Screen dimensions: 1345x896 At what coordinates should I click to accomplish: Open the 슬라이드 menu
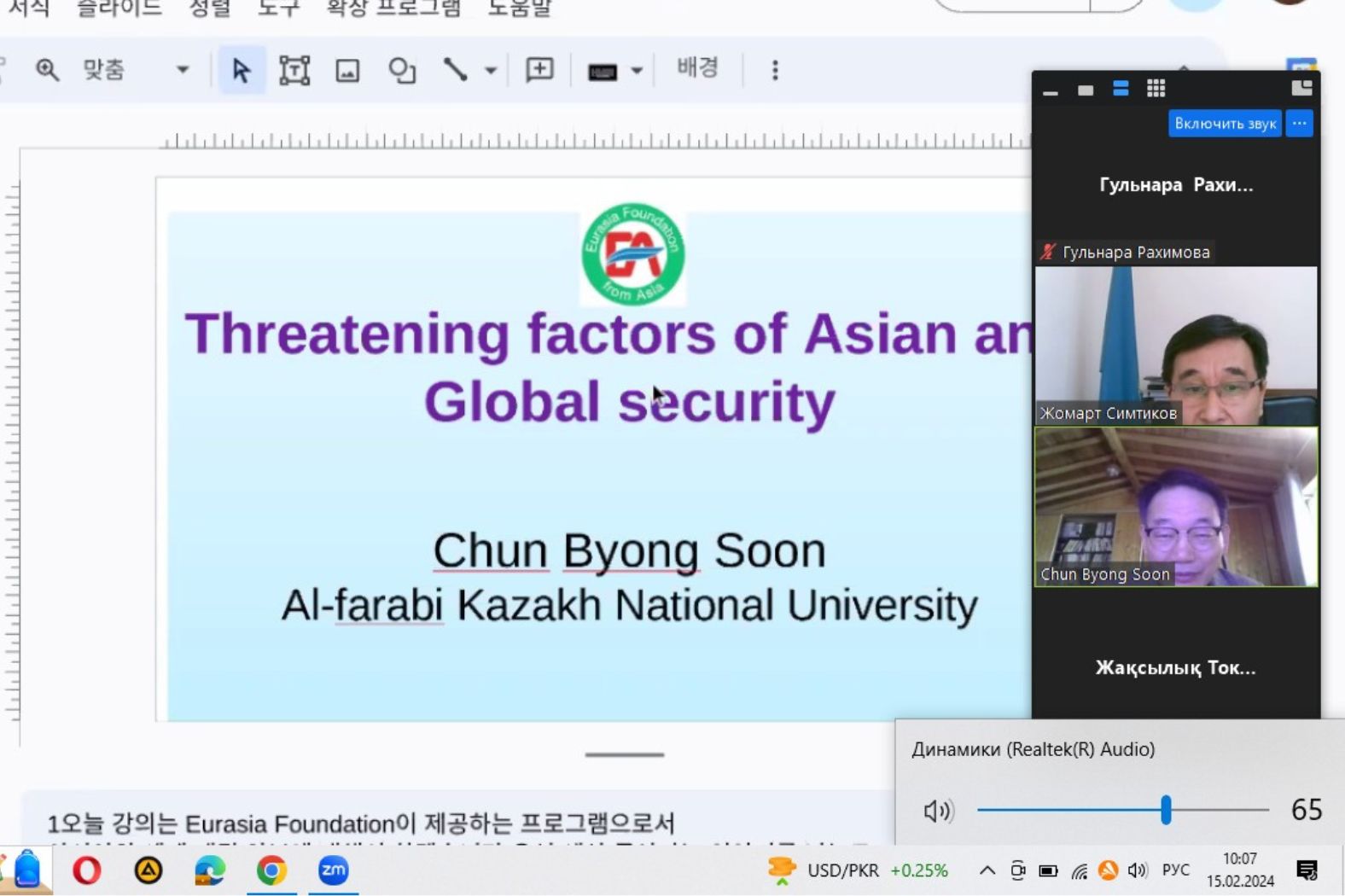click(119, 9)
